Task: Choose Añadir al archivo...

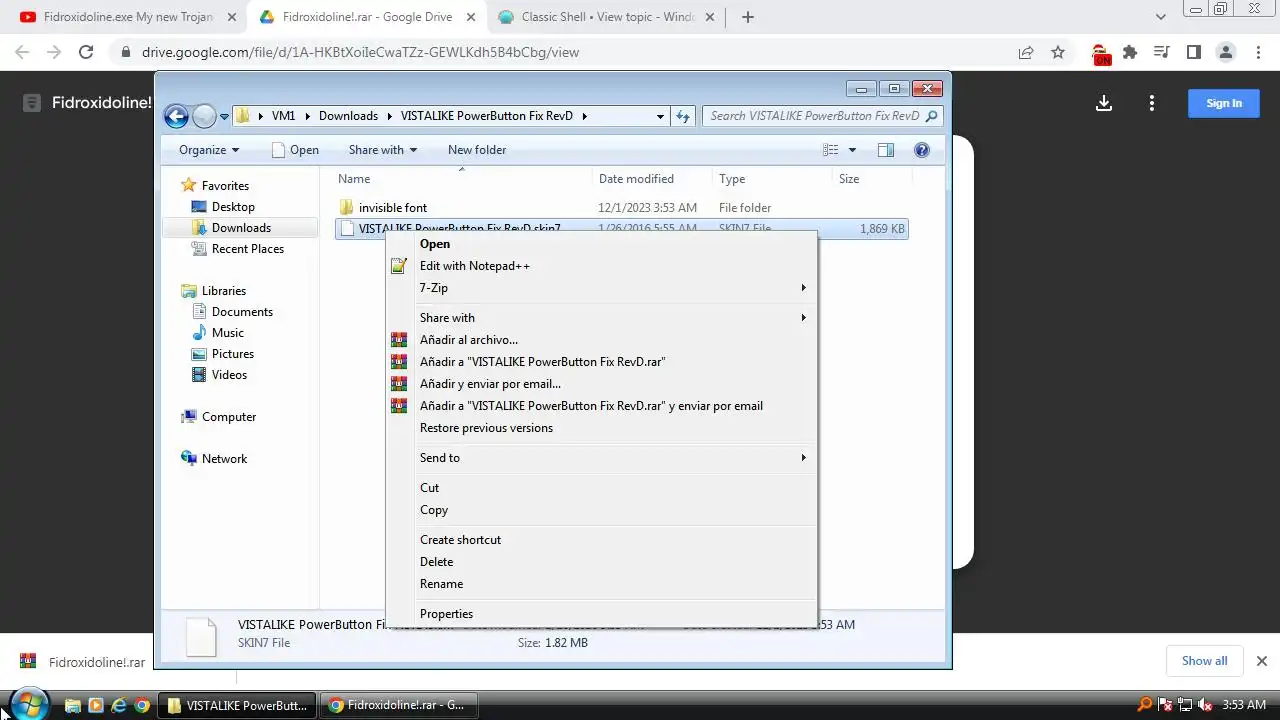Action: (x=602, y=340)
